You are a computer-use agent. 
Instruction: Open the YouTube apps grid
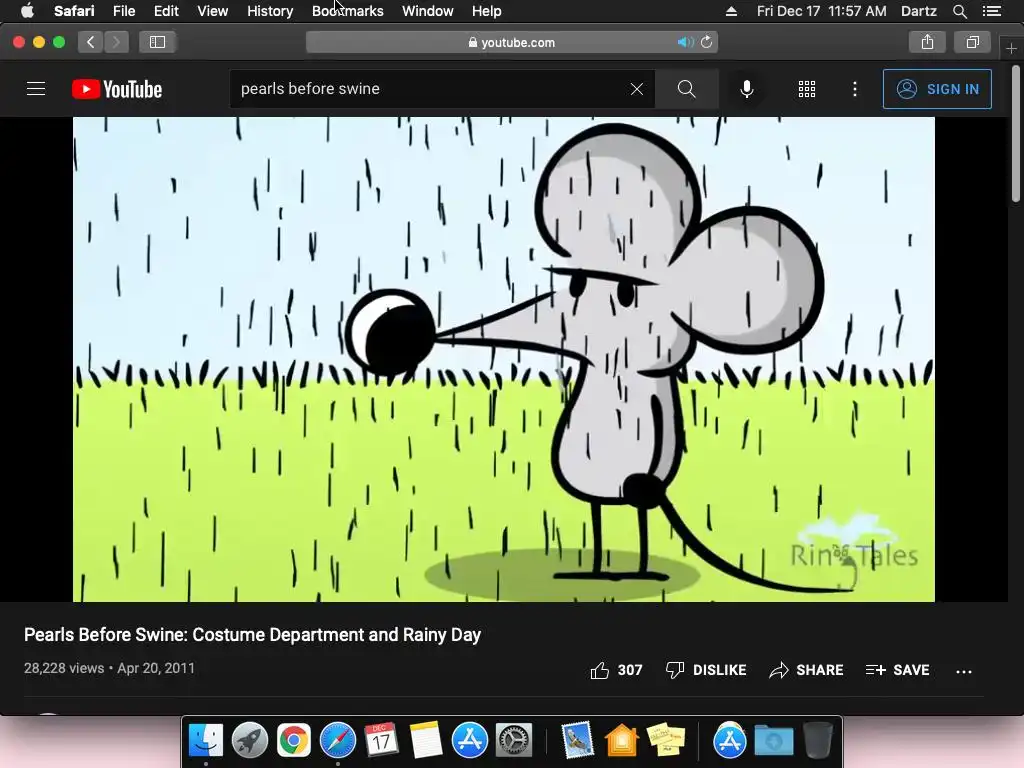point(807,89)
